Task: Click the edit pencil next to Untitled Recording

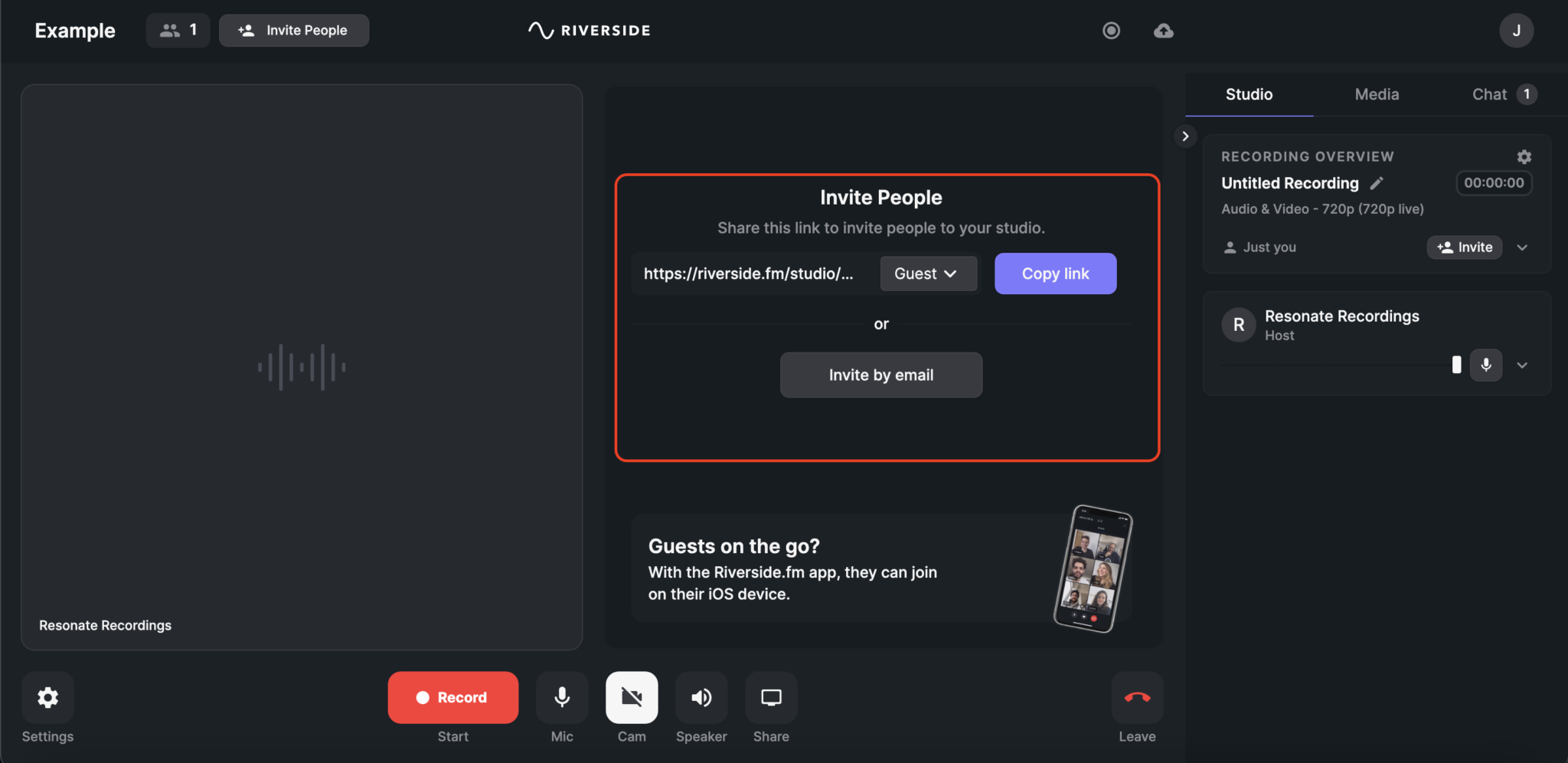Action: pyautogui.click(x=1377, y=182)
